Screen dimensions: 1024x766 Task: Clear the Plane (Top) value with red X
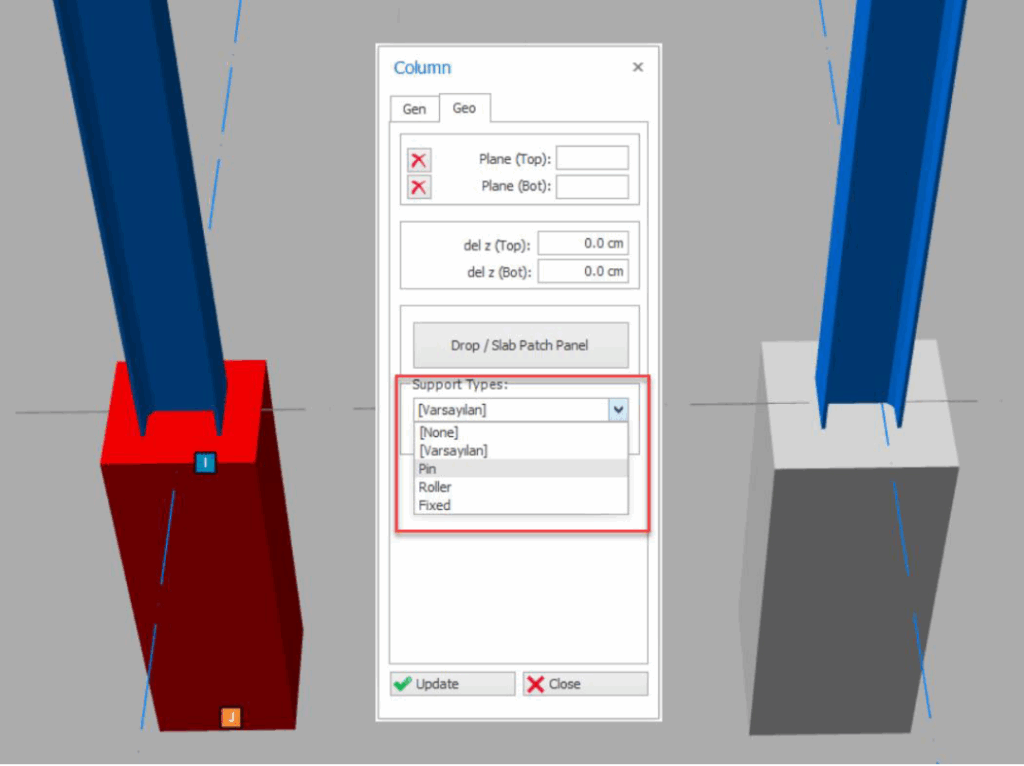(x=419, y=160)
